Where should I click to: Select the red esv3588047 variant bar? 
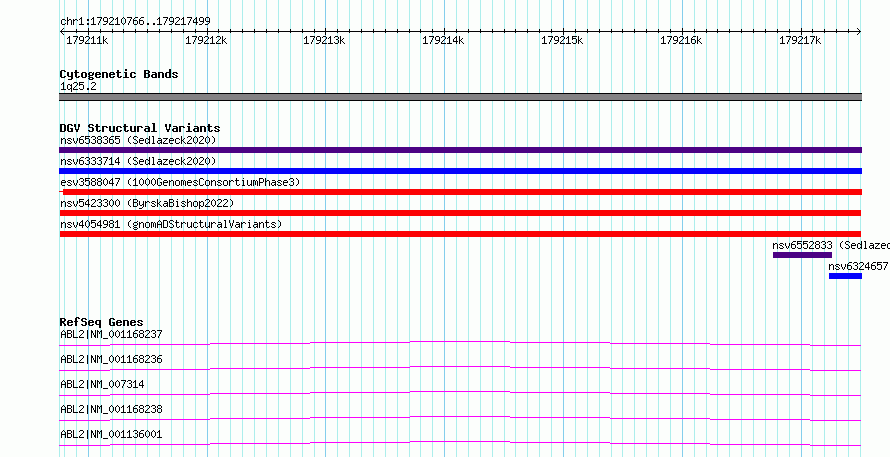(x=460, y=192)
